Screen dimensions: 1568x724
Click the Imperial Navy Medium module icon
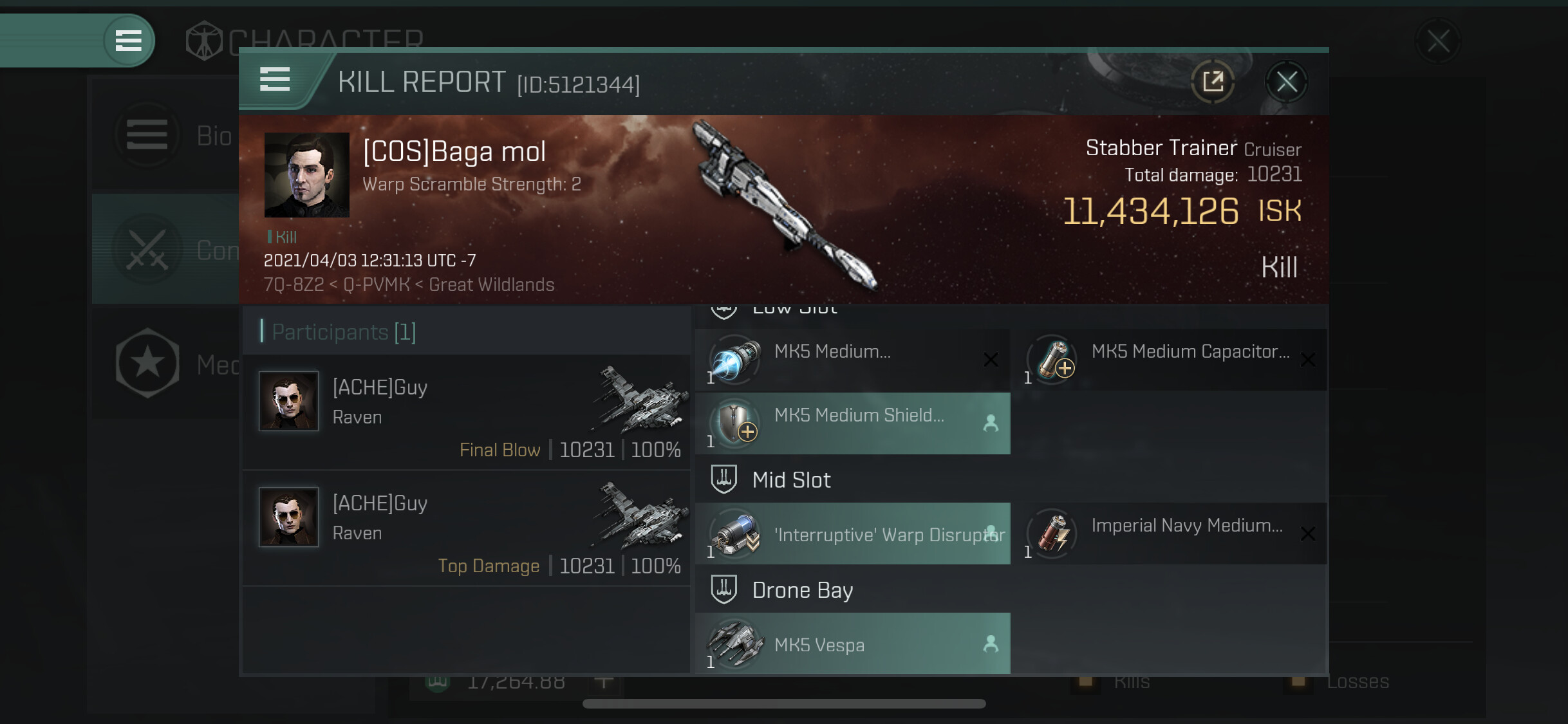point(1052,534)
